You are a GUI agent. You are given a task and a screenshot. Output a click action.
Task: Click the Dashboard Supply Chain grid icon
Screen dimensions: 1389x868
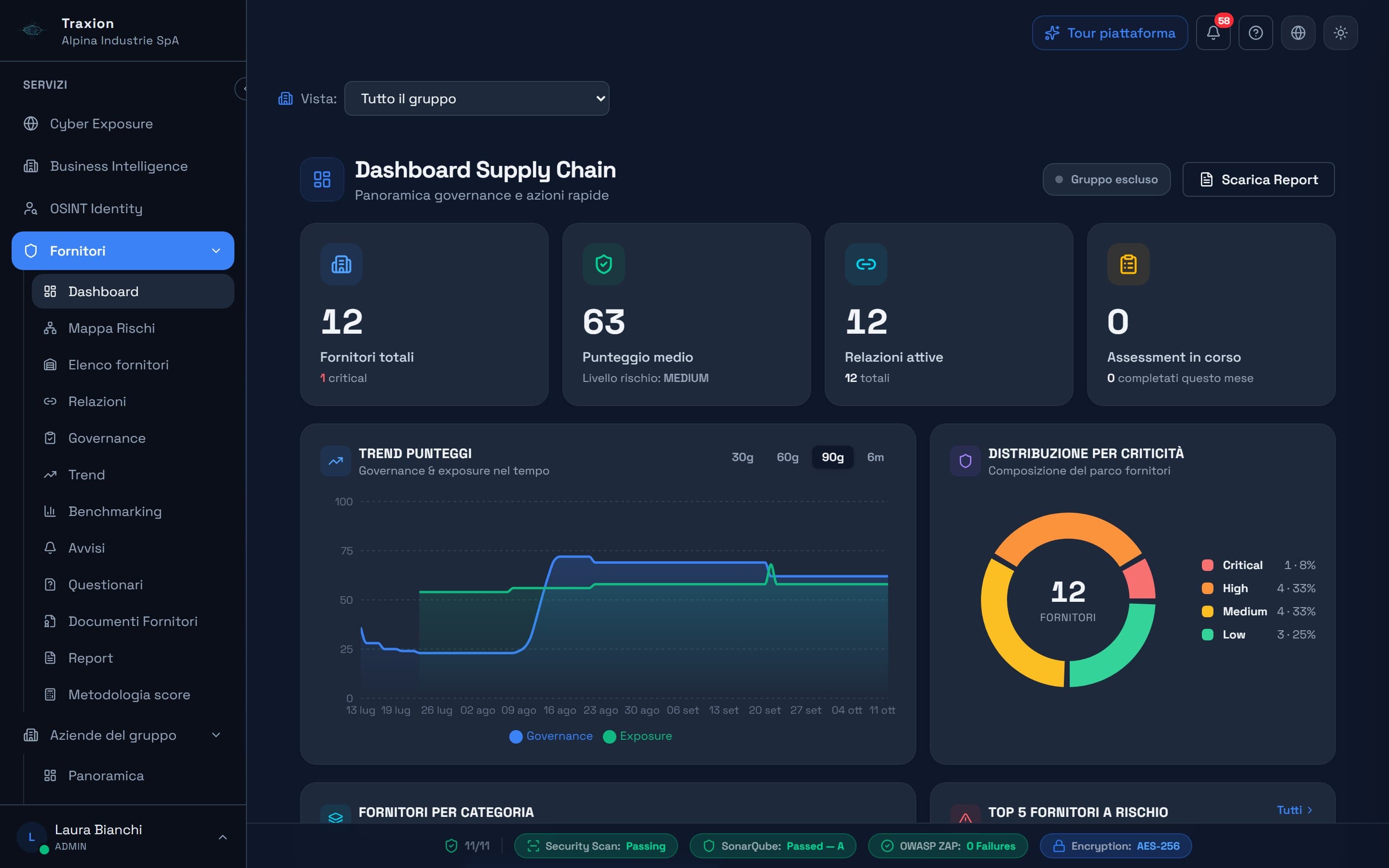(322, 179)
